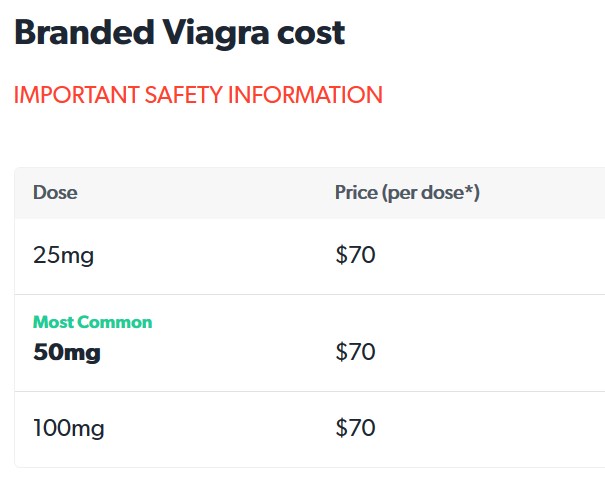Screen dimensions: 605x485
Task: Select the 100mg dose cell
Action: click(69, 428)
